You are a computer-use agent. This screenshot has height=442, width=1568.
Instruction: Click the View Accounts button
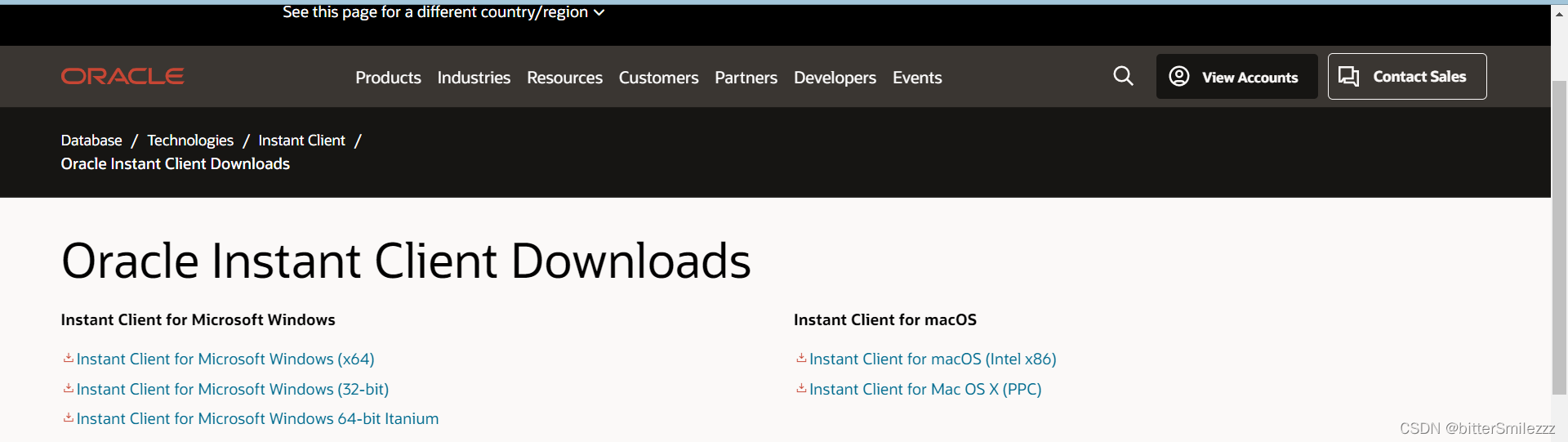[x=1236, y=76]
